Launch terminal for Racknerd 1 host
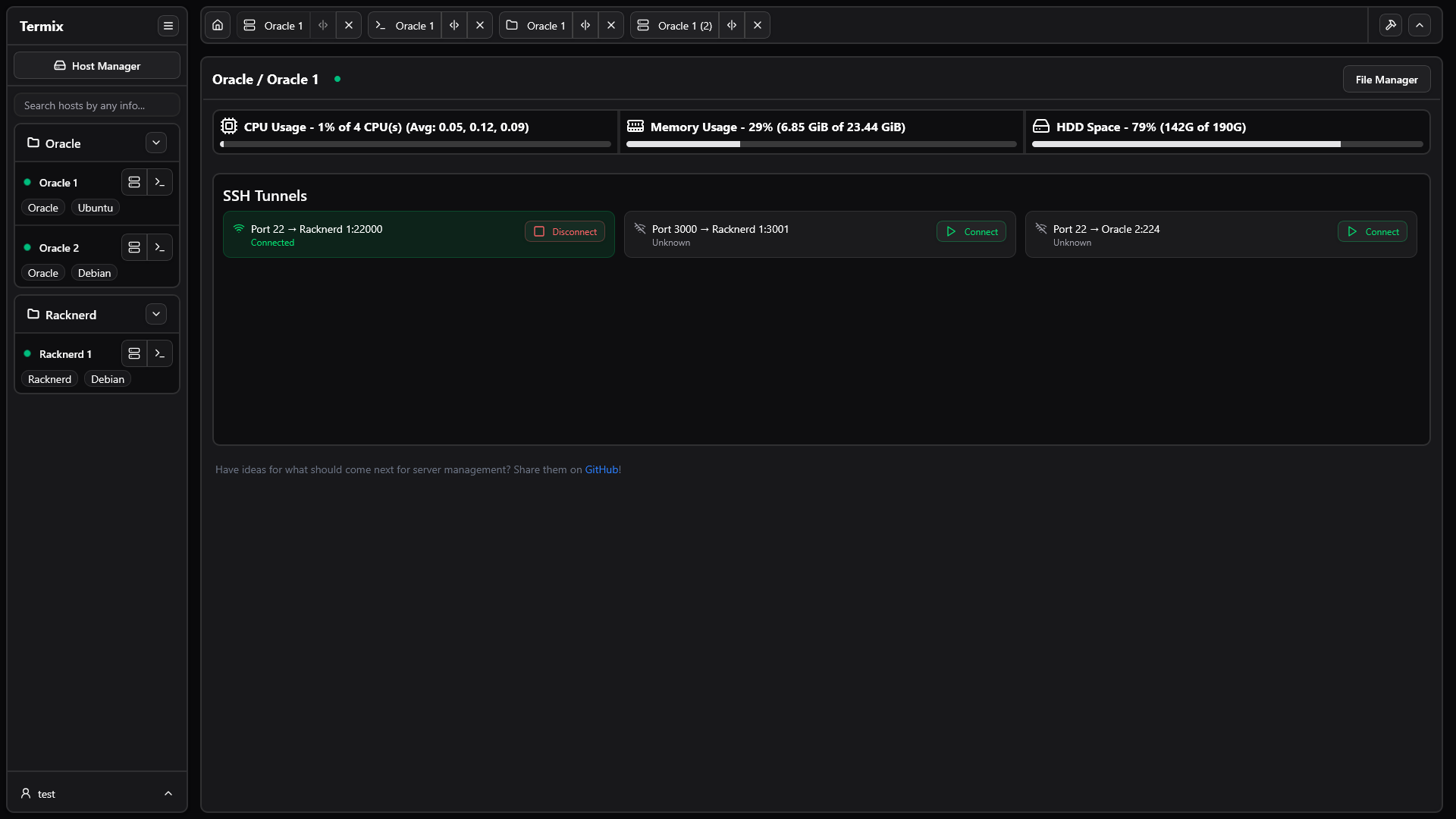 tap(160, 354)
